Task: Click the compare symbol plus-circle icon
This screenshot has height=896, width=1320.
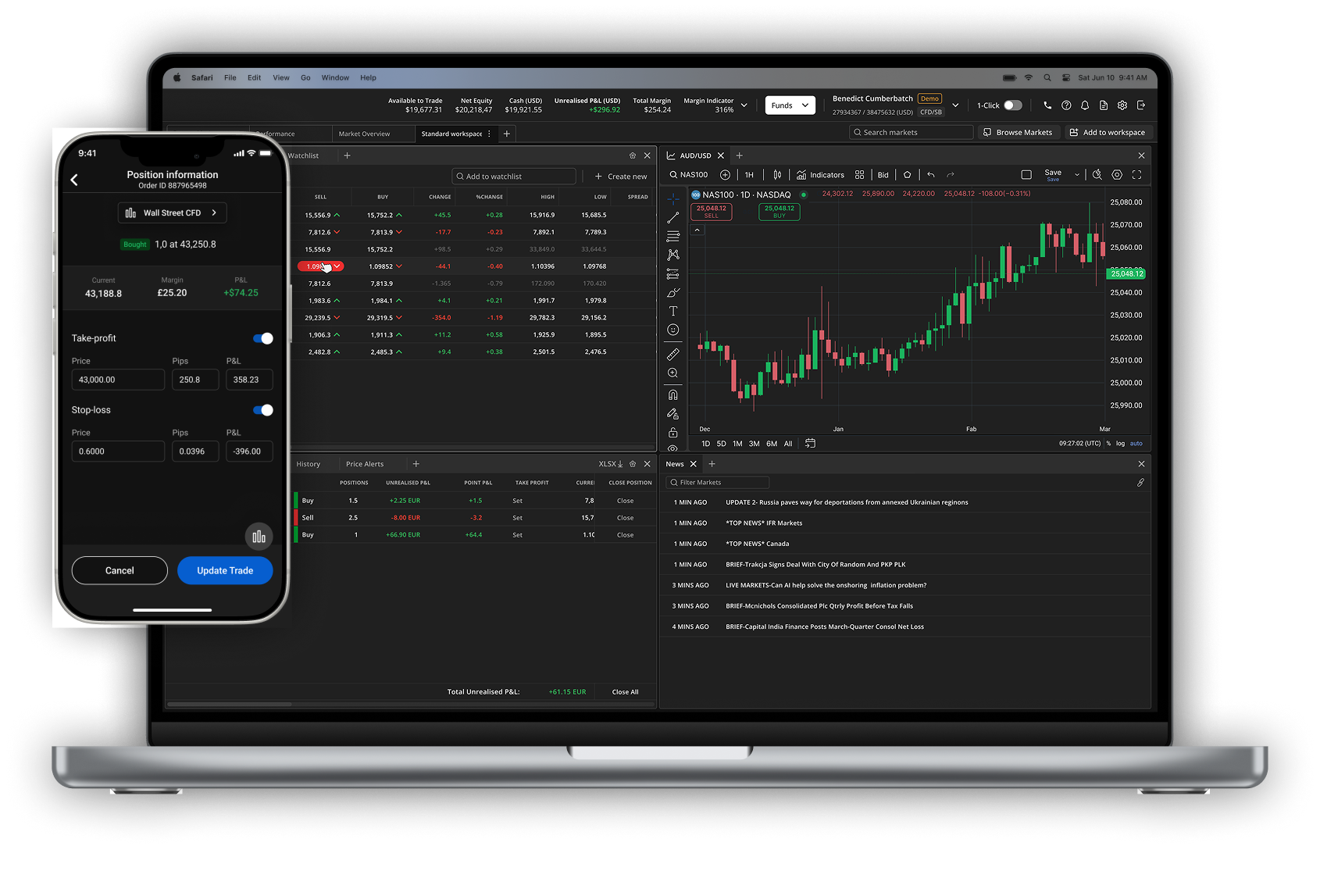Action: click(x=725, y=175)
